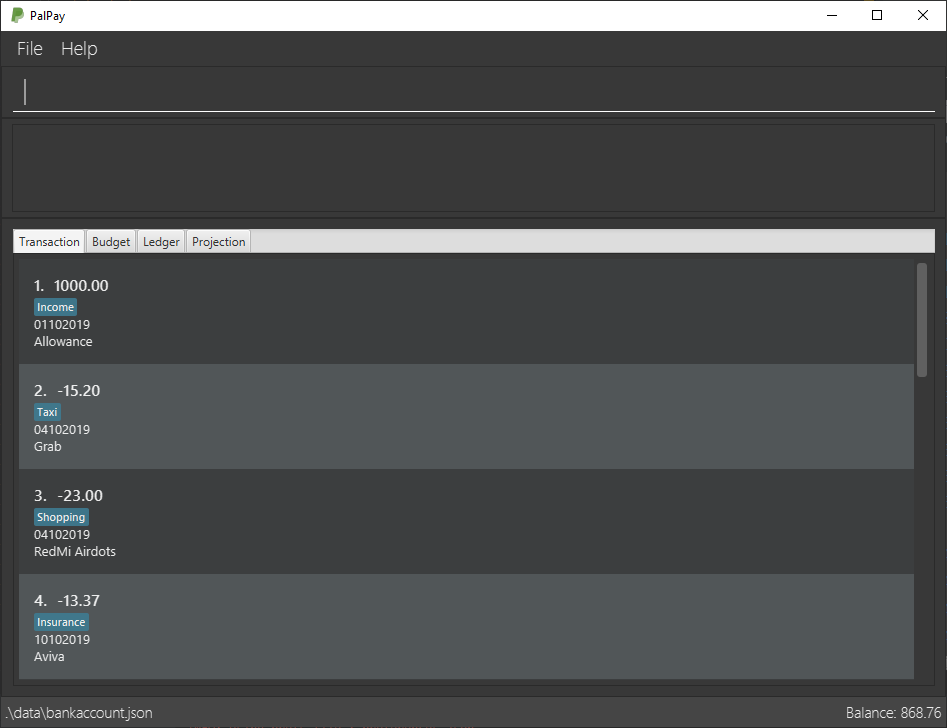The image size is (947, 728).
Task: Click the PalPay app icon in title bar
Action: tap(18, 15)
